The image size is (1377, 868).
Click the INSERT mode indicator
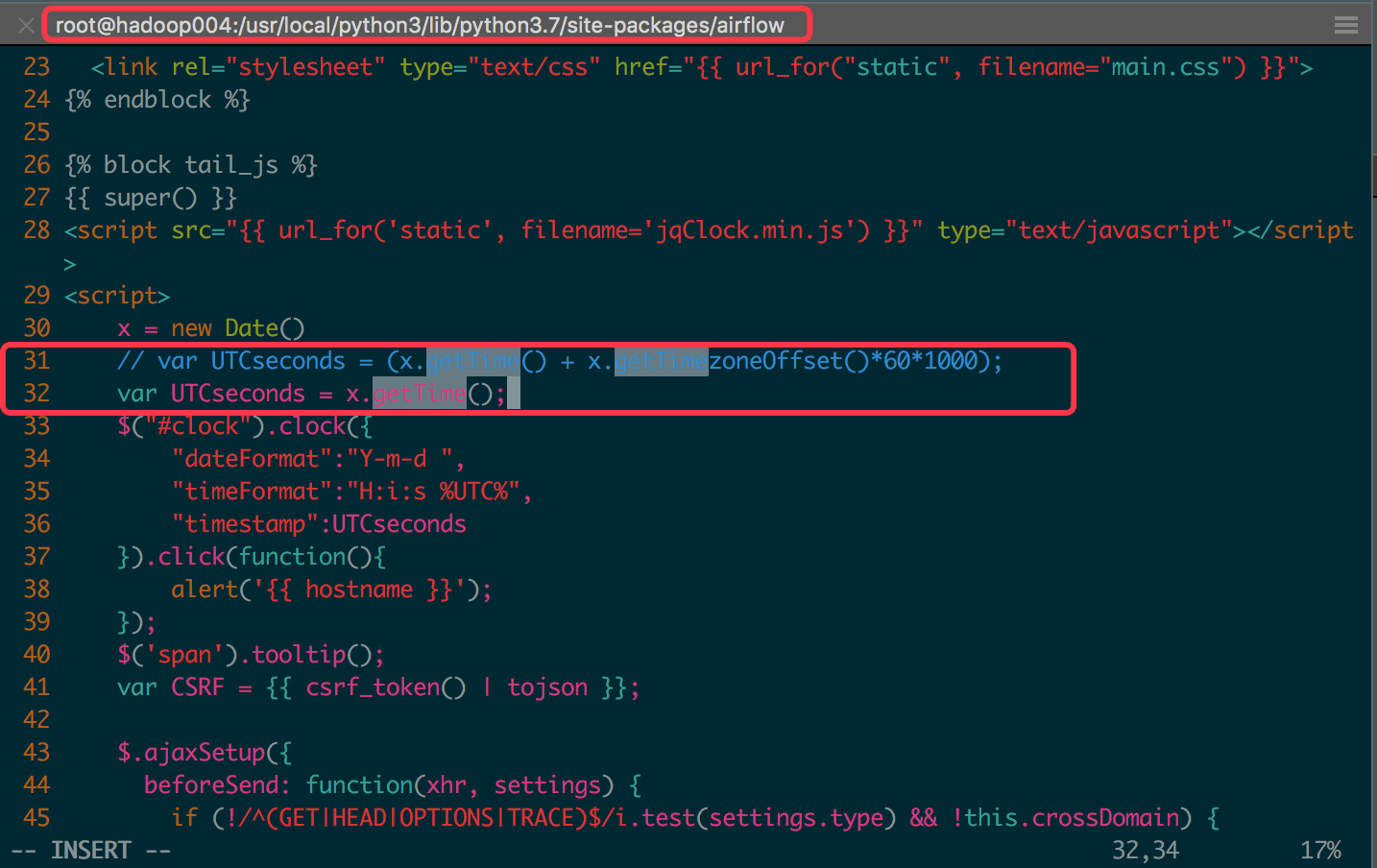coord(89,850)
